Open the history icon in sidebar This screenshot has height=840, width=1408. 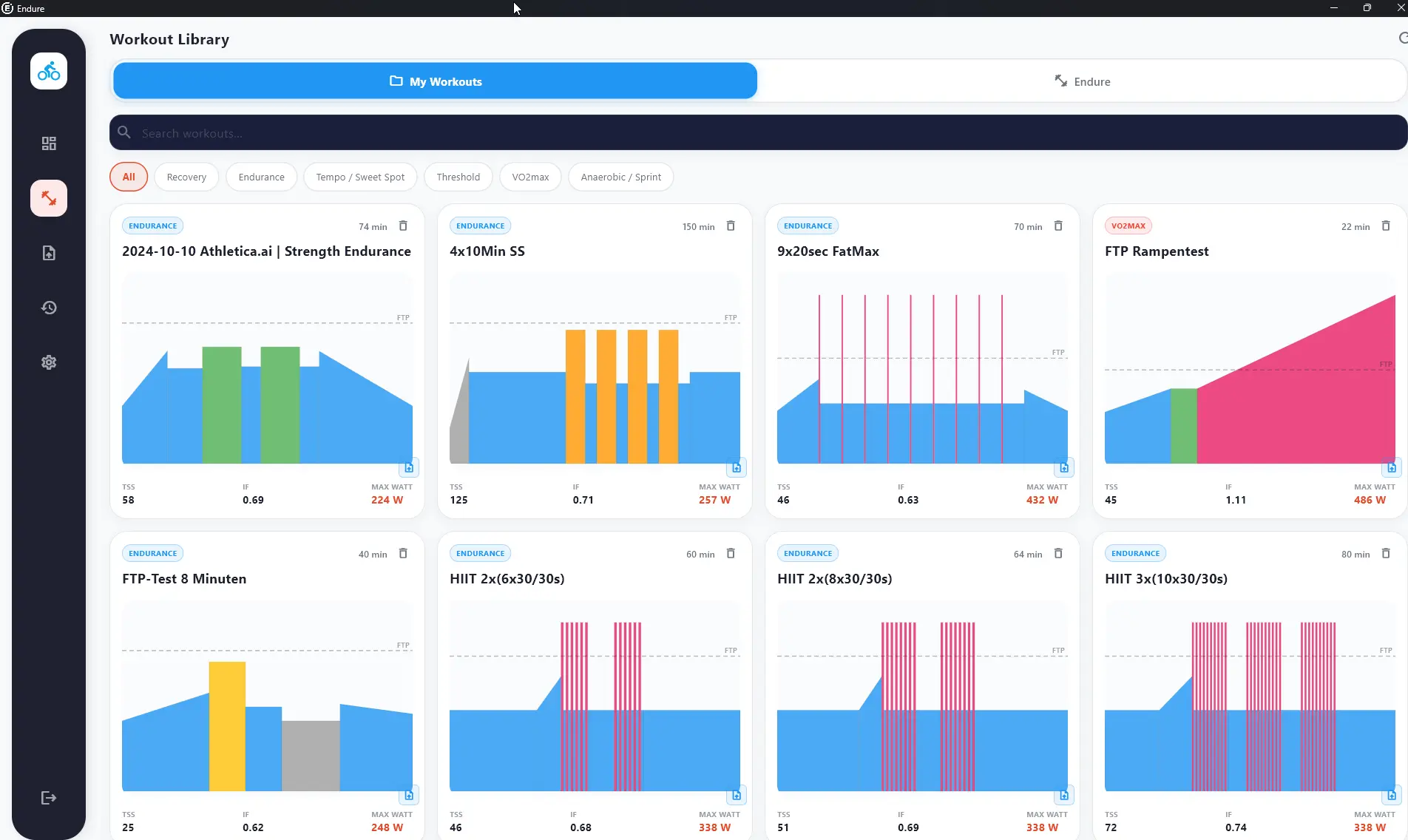49,308
